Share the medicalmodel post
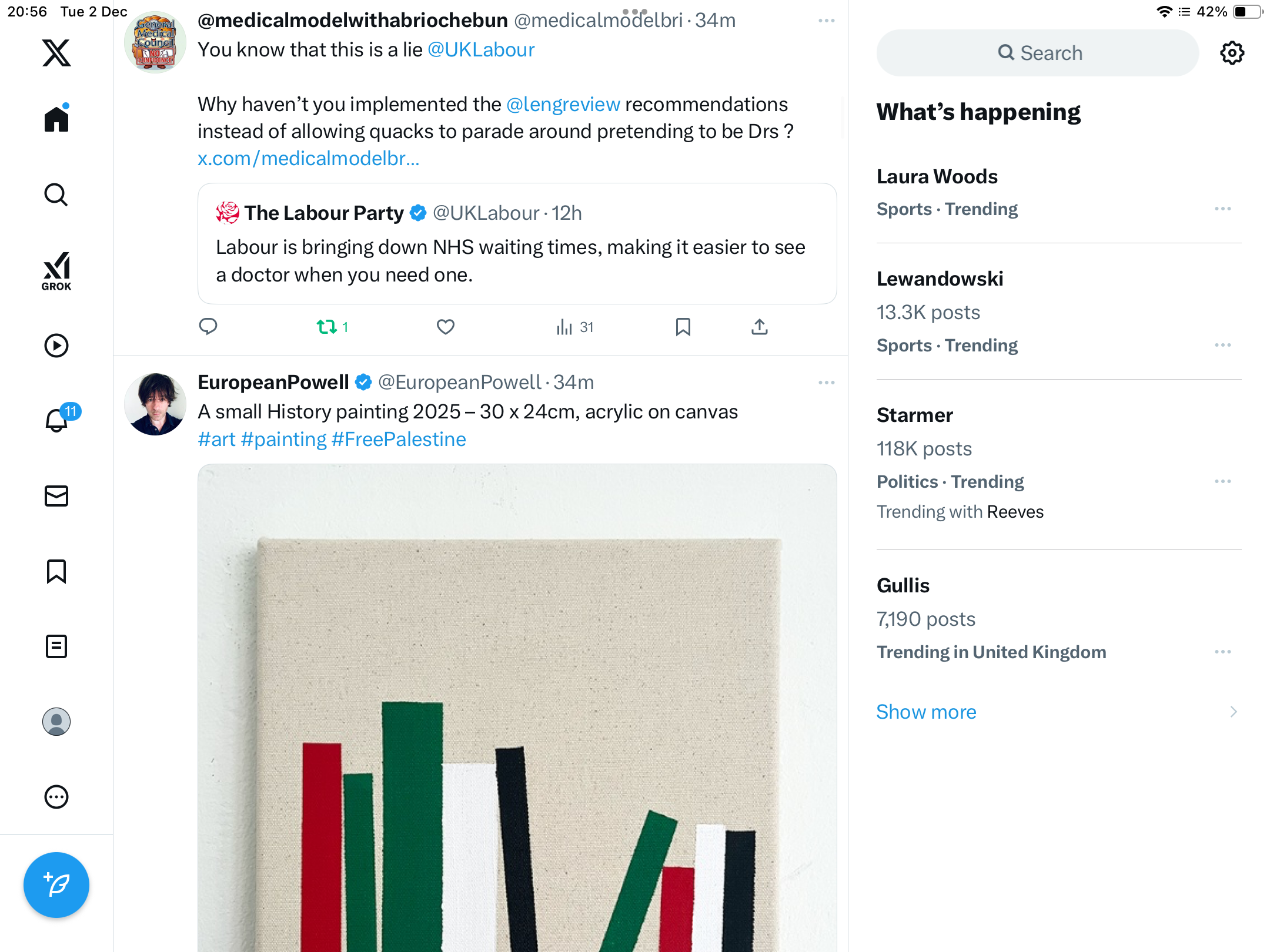Image resolution: width=1270 pixels, height=952 pixels. click(x=760, y=327)
